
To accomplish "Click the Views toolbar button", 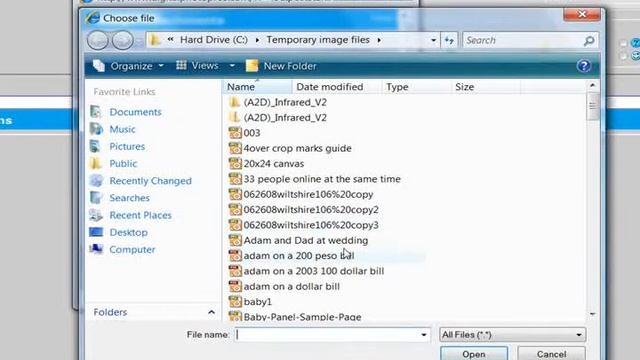I will point(198,66).
